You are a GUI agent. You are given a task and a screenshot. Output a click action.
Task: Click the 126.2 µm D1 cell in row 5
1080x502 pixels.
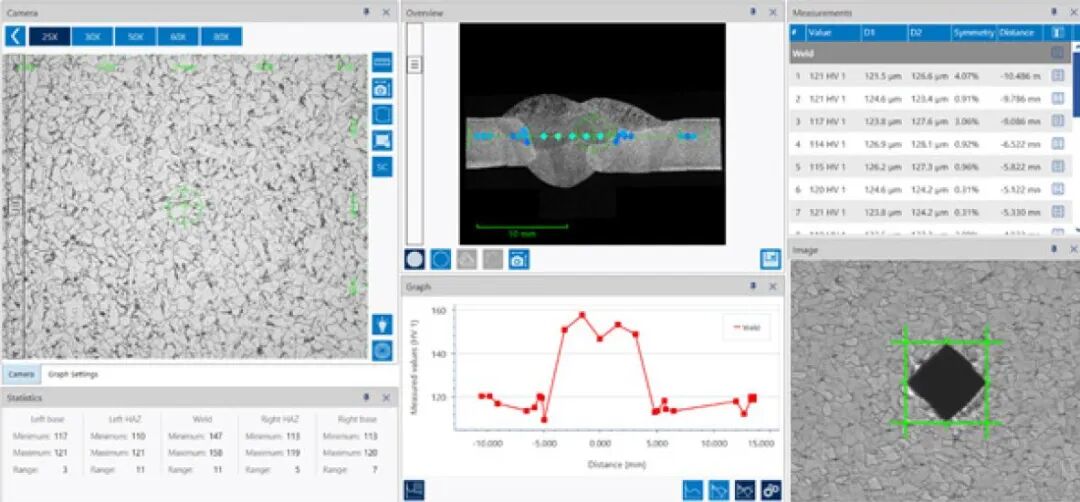coord(882,167)
